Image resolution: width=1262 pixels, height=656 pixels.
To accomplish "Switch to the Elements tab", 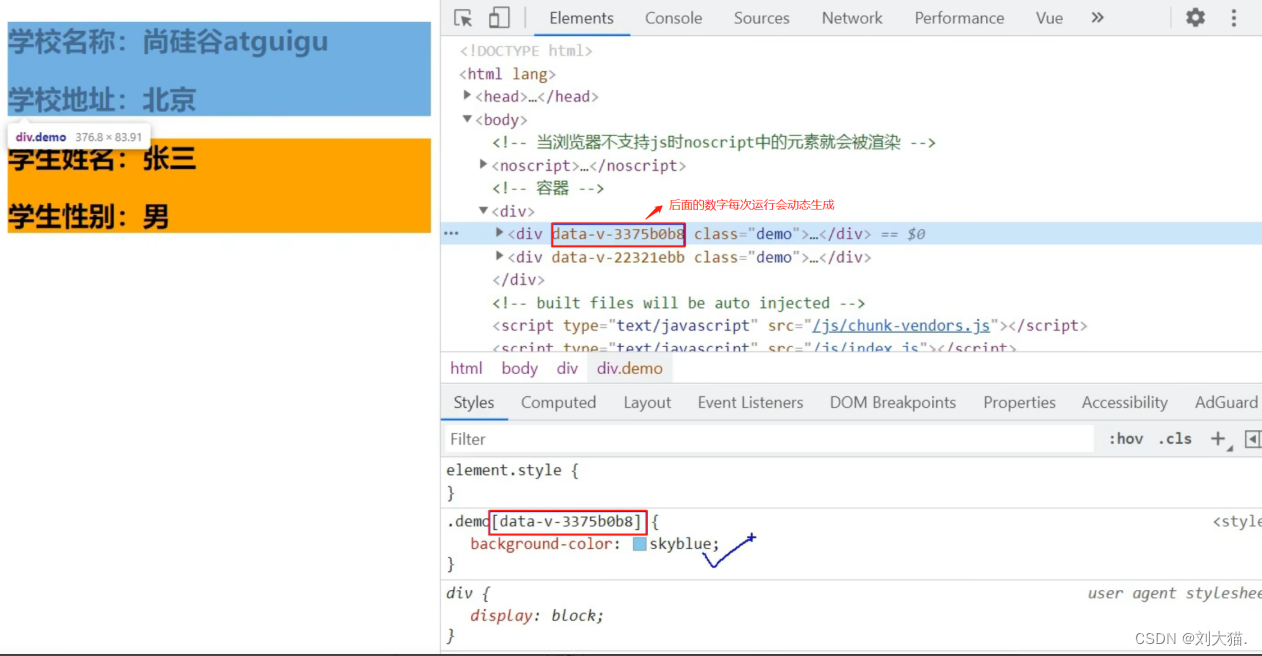I will coord(581,18).
